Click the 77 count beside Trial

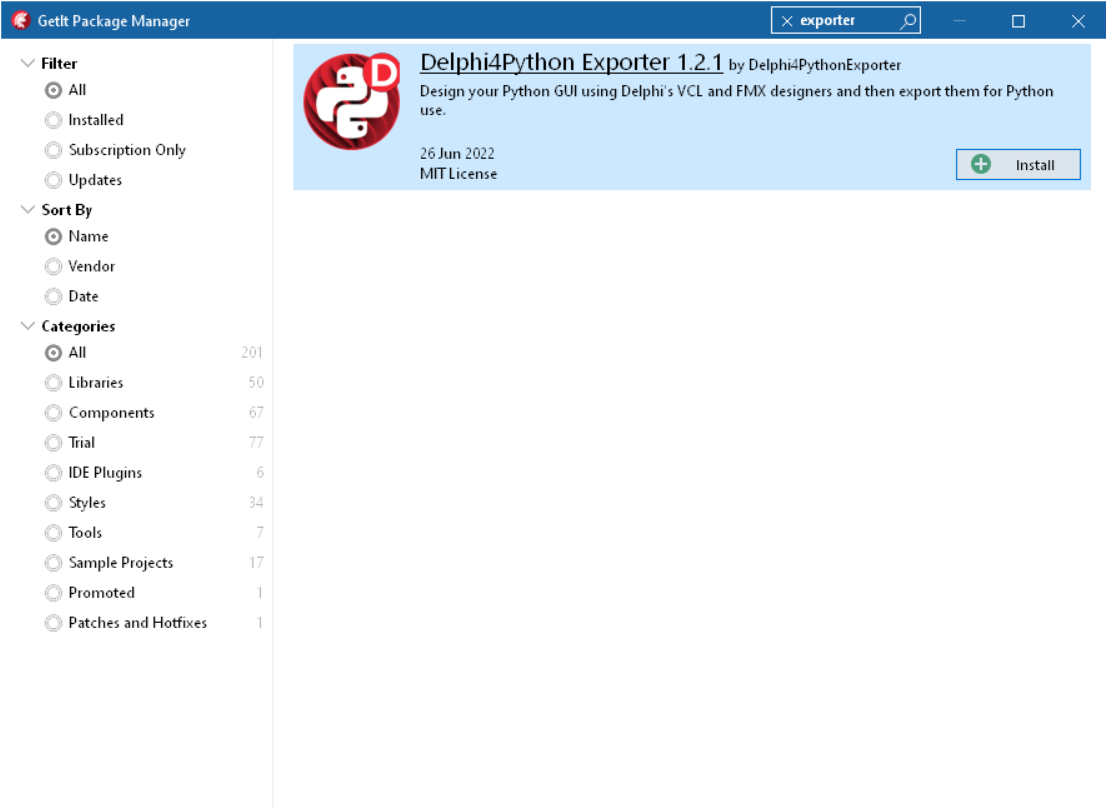click(x=256, y=443)
